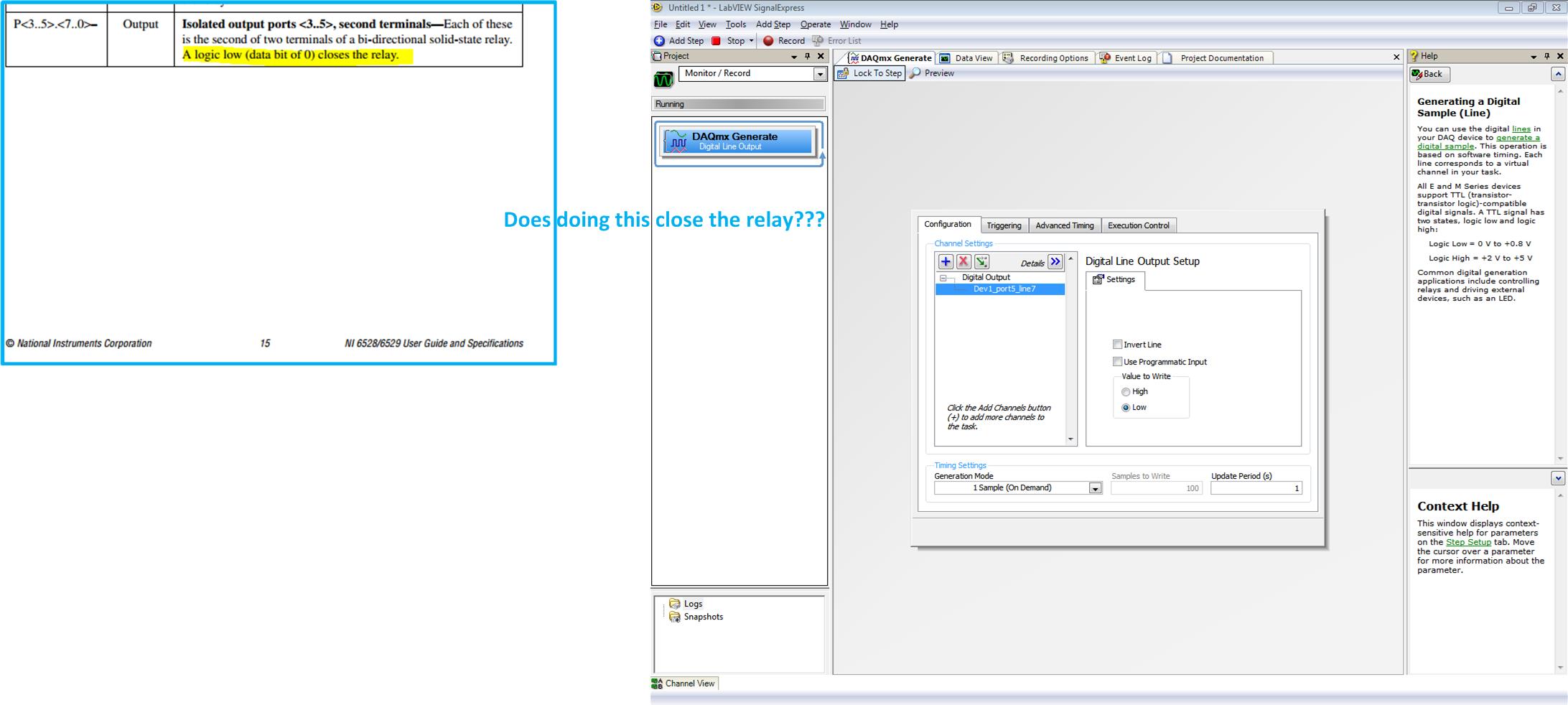Click the green icon beside the remove-channel X

pyautogui.click(x=981, y=262)
